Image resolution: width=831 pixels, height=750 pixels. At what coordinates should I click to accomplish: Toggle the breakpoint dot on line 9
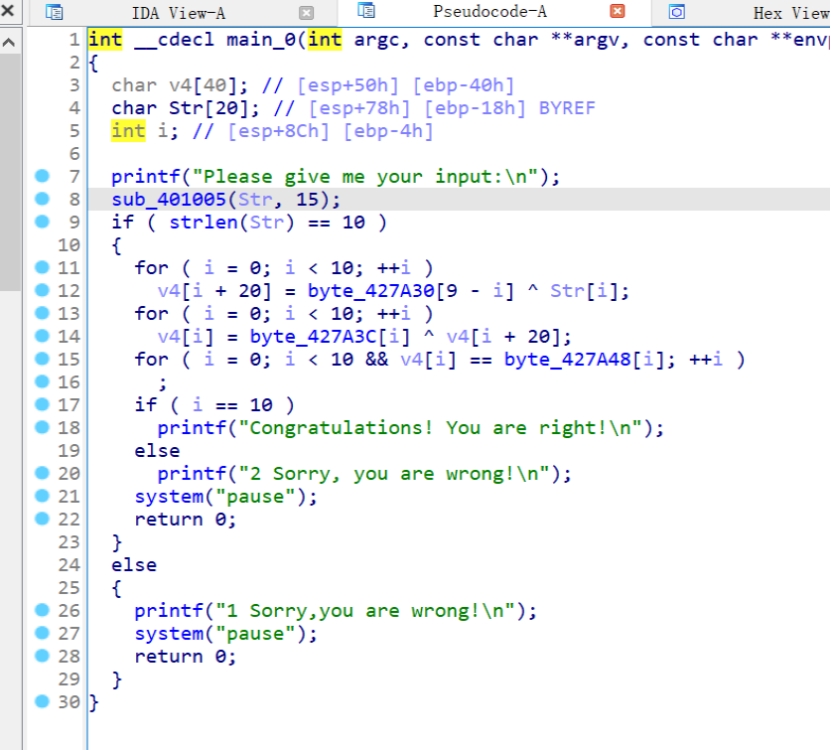(x=42, y=222)
